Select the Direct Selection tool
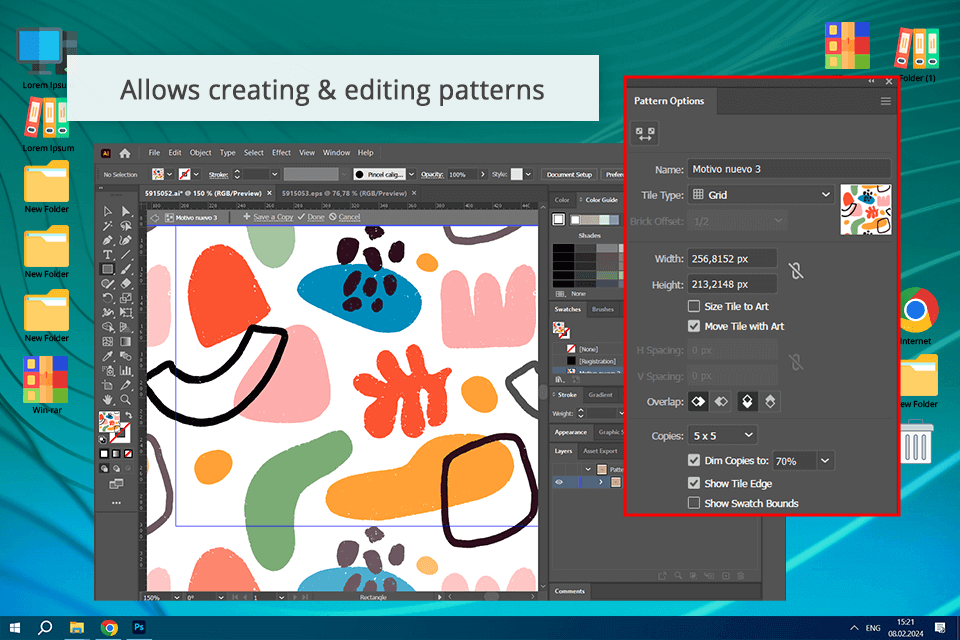The image size is (960, 640). [x=126, y=211]
